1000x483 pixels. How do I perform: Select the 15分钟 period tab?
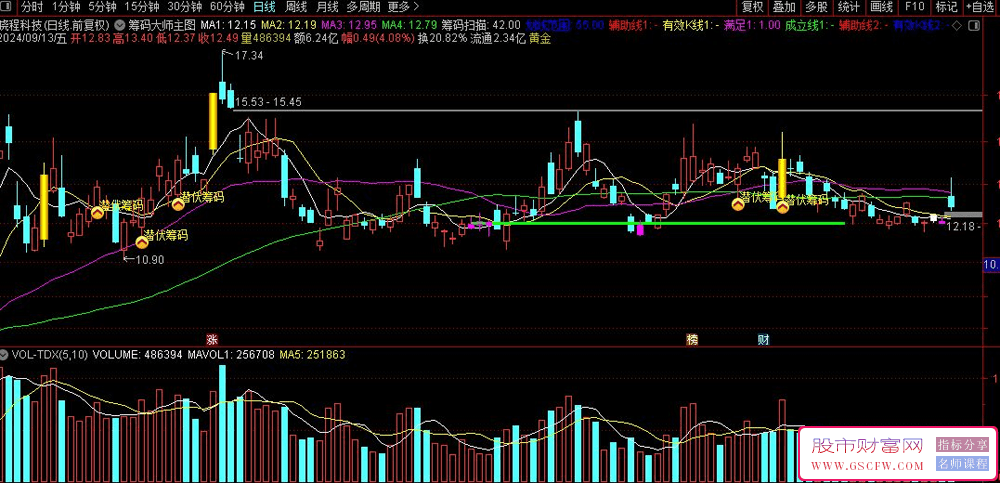[142, 7]
